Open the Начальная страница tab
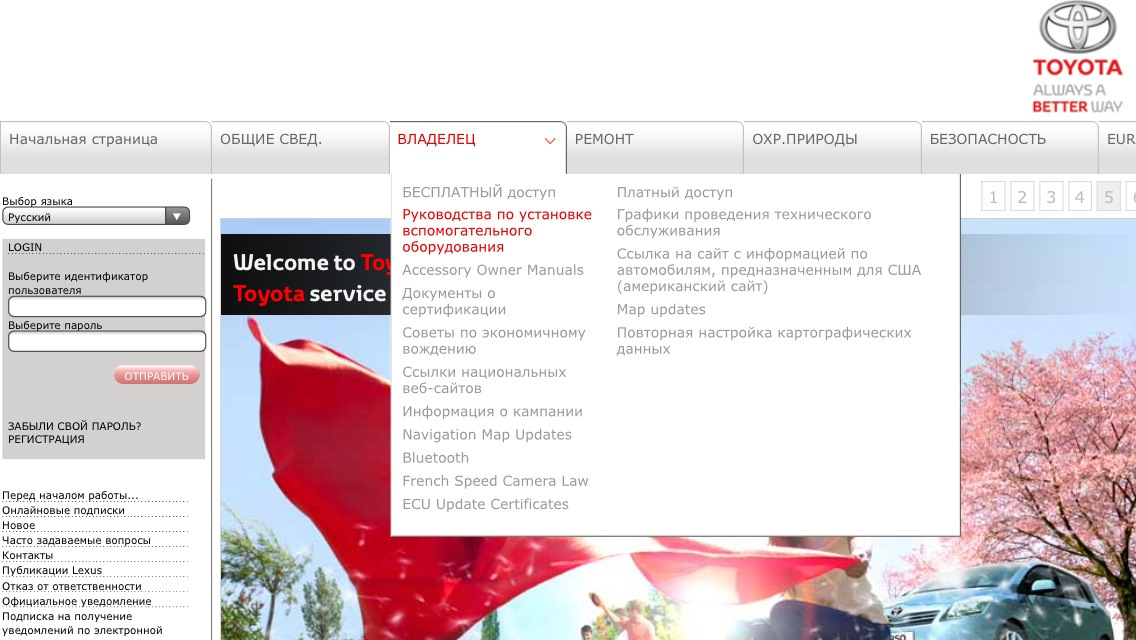 pos(106,147)
